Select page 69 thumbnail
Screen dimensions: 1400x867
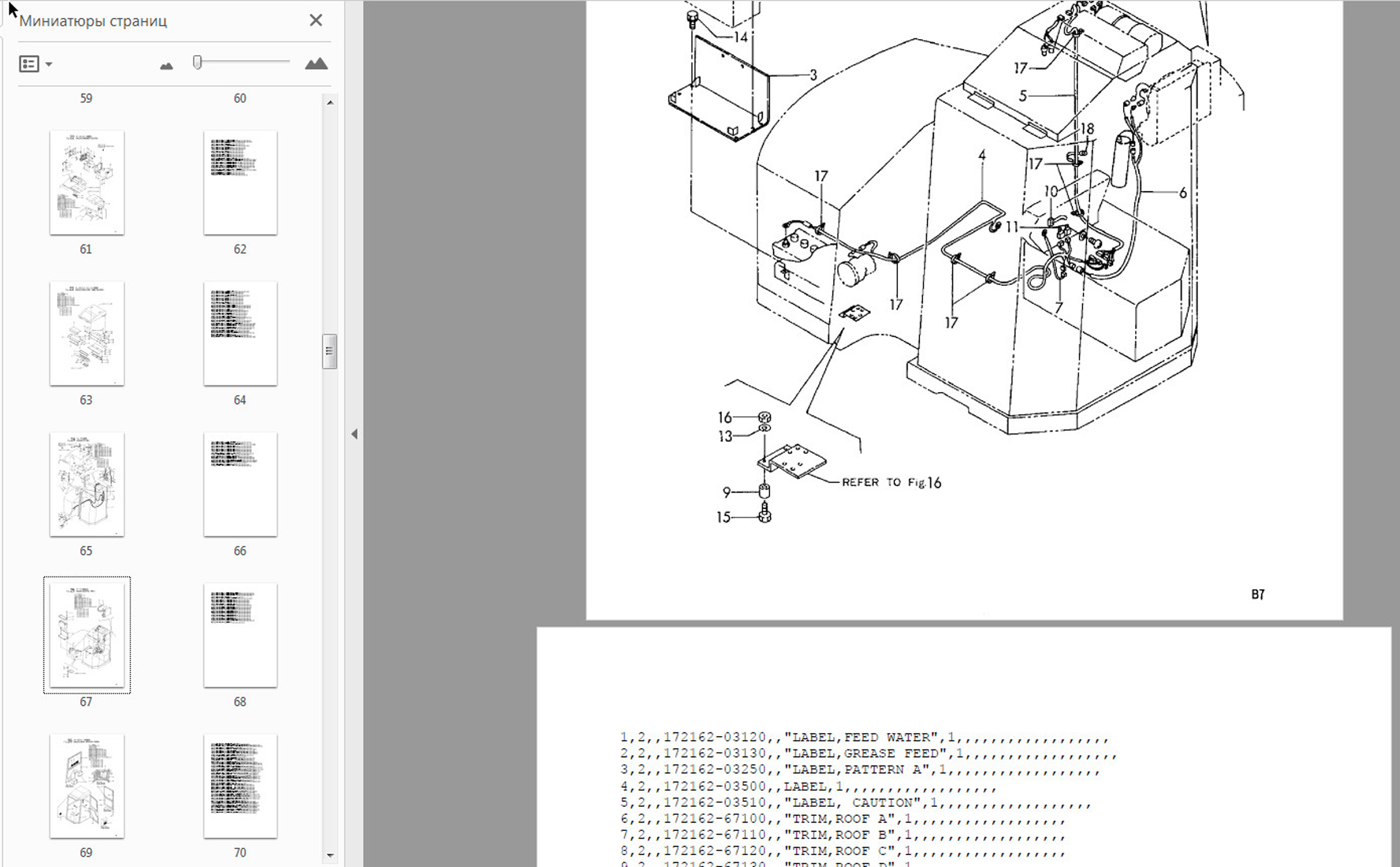point(87,785)
